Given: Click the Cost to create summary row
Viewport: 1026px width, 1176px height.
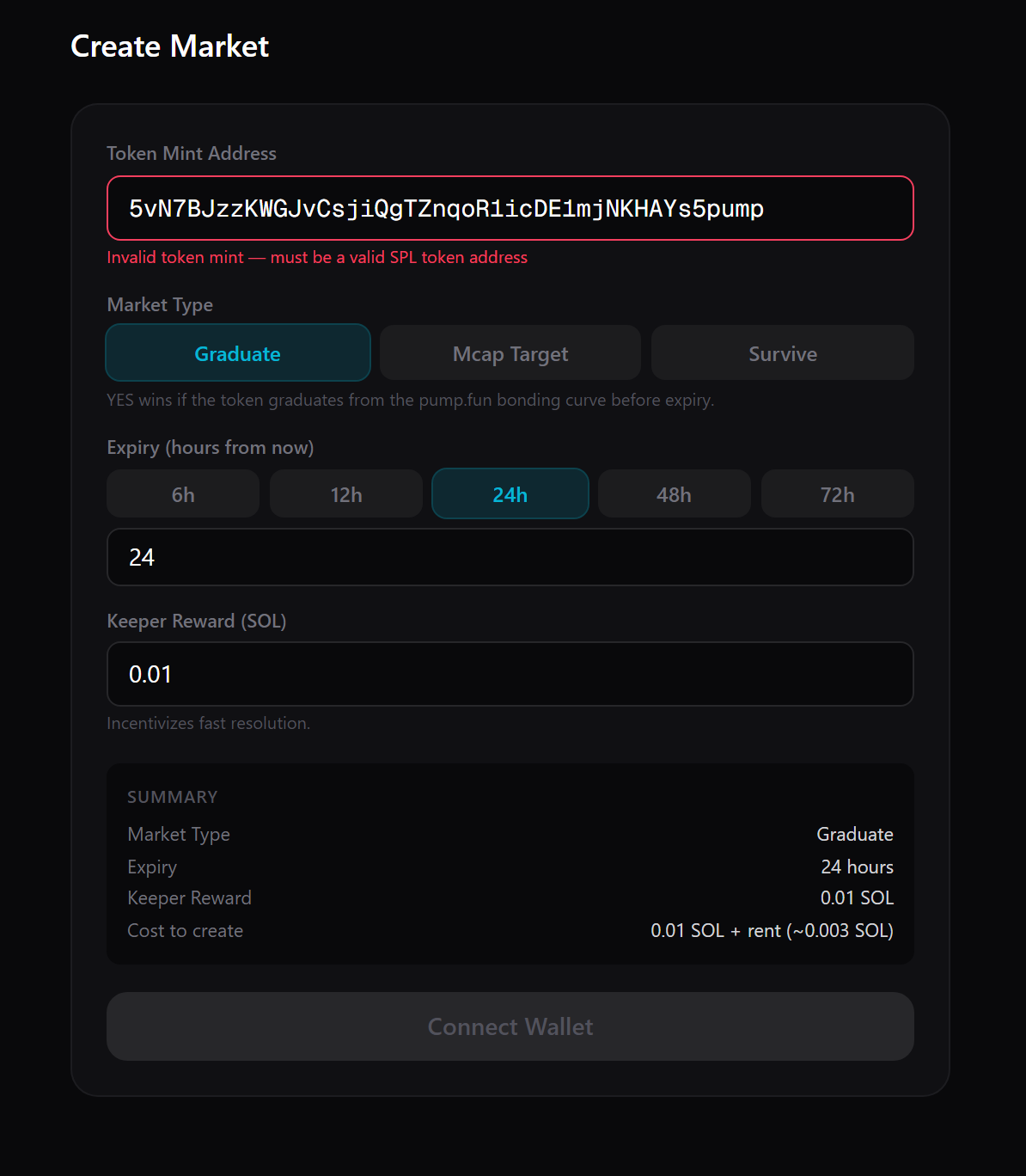Looking at the screenshot, I should [x=185, y=930].
